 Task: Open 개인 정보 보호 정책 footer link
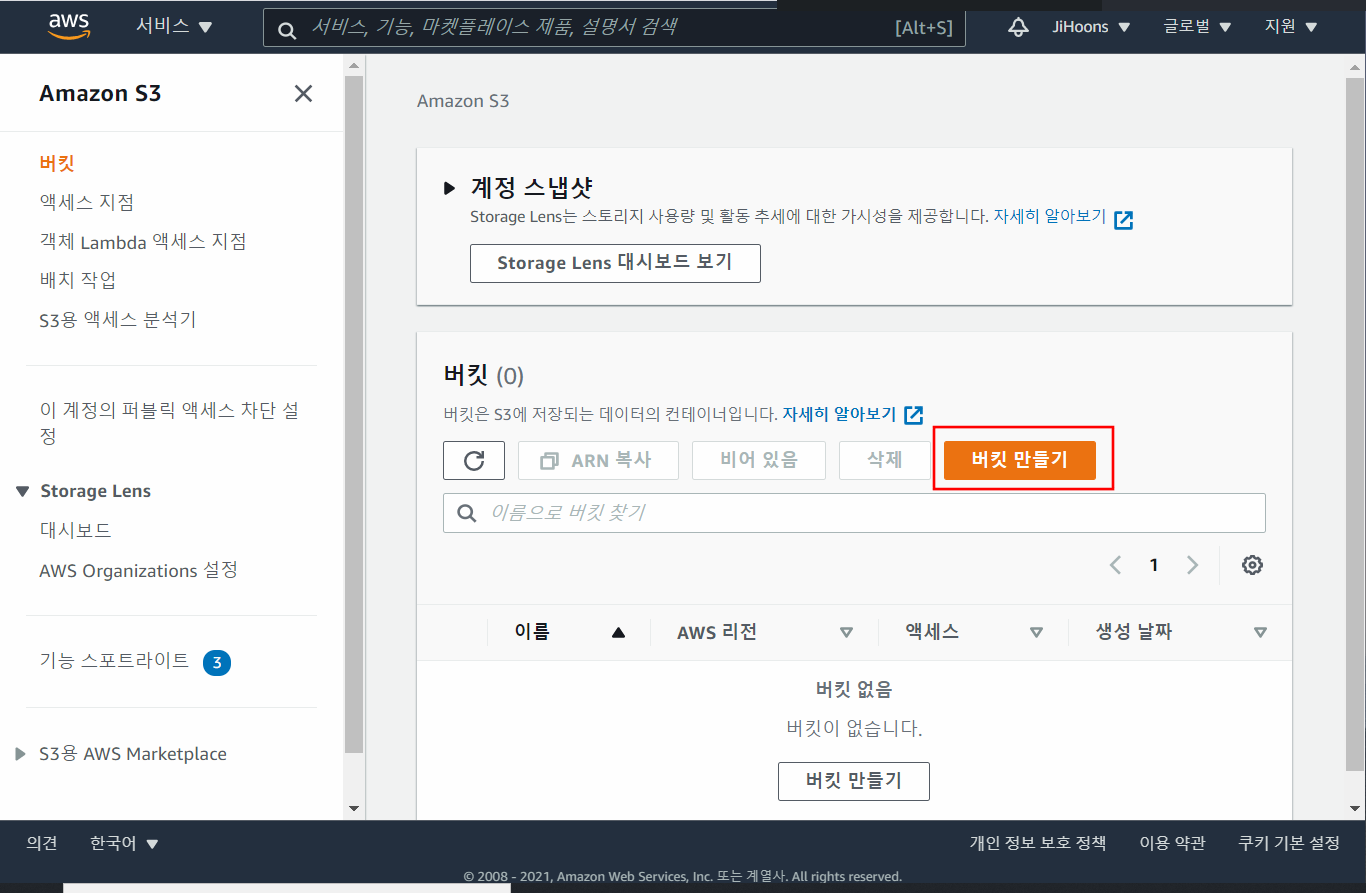pyautogui.click(x=1038, y=843)
